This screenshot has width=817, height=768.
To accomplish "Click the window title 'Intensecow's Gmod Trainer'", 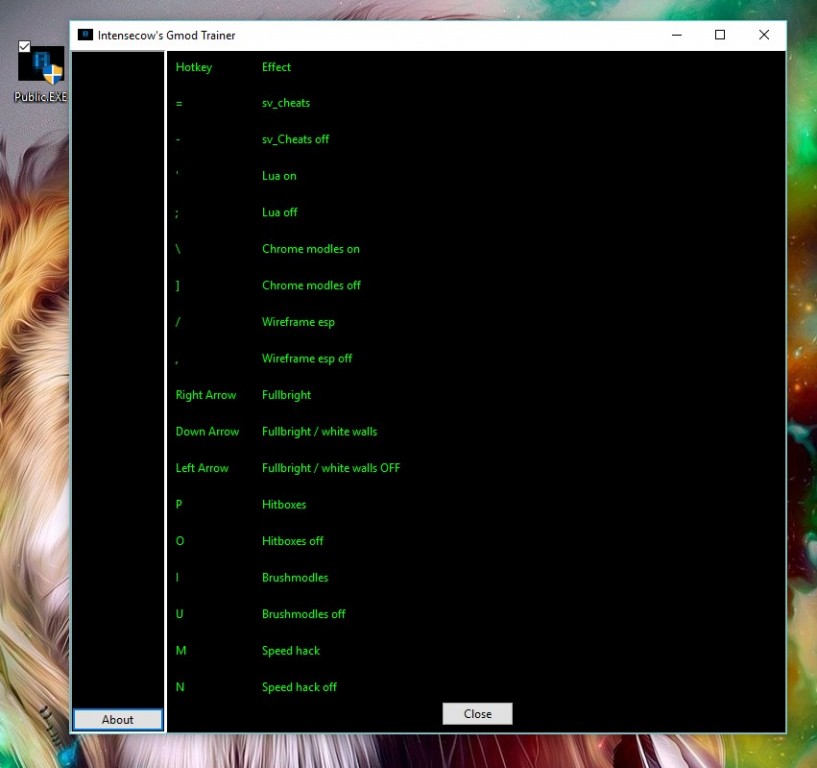I will point(166,35).
